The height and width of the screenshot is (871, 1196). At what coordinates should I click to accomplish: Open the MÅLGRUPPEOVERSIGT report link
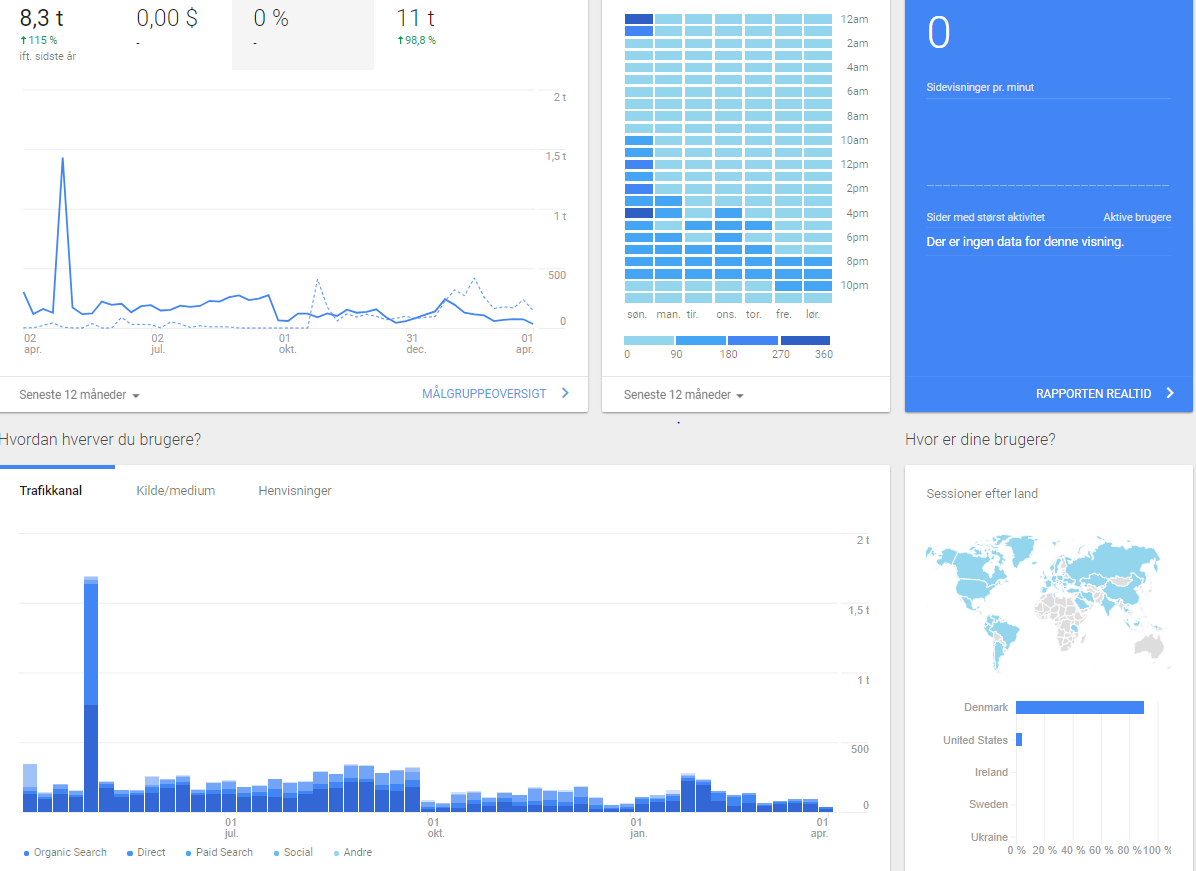[484, 394]
